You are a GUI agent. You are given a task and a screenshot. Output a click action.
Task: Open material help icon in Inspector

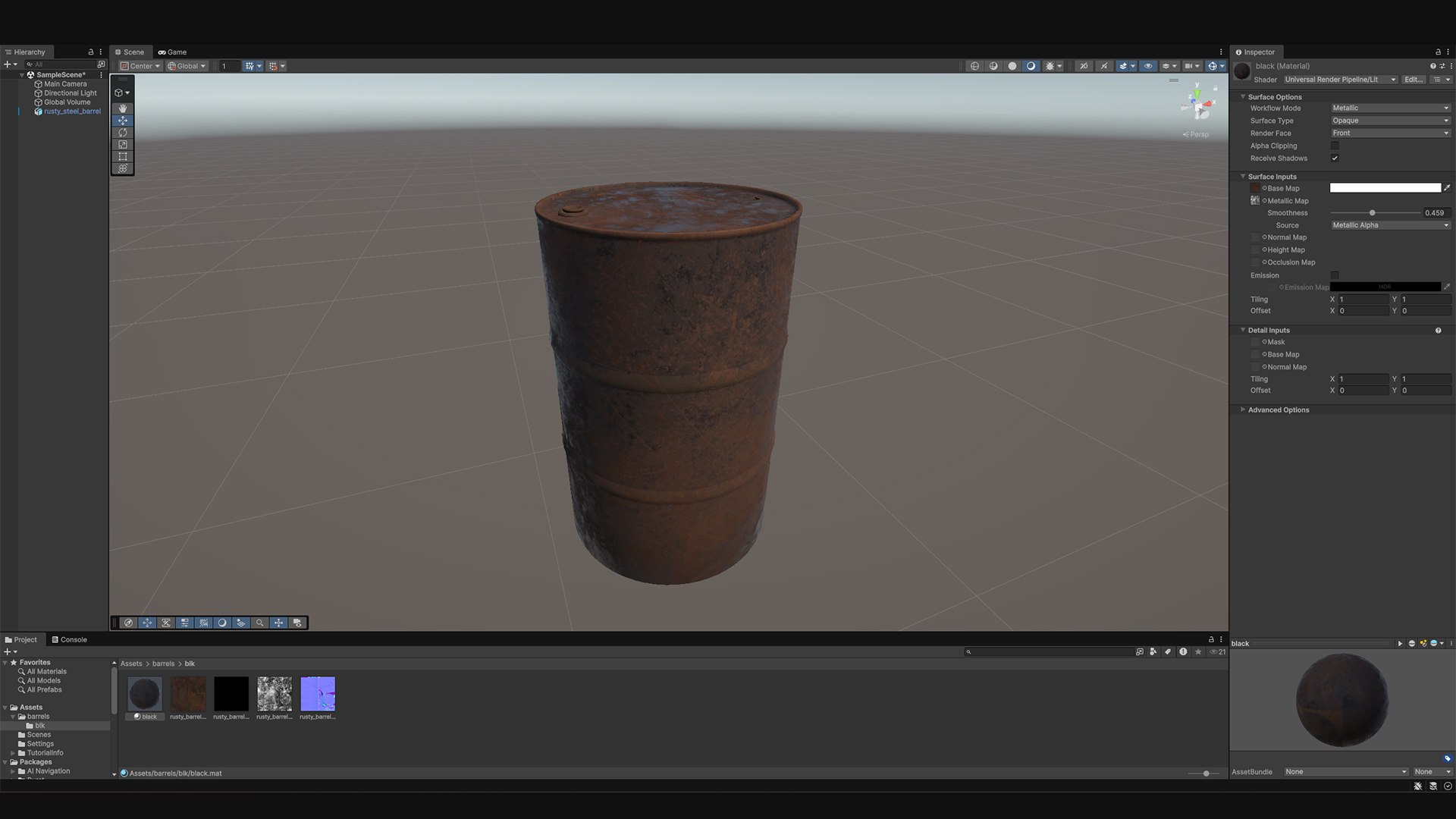1432,66
